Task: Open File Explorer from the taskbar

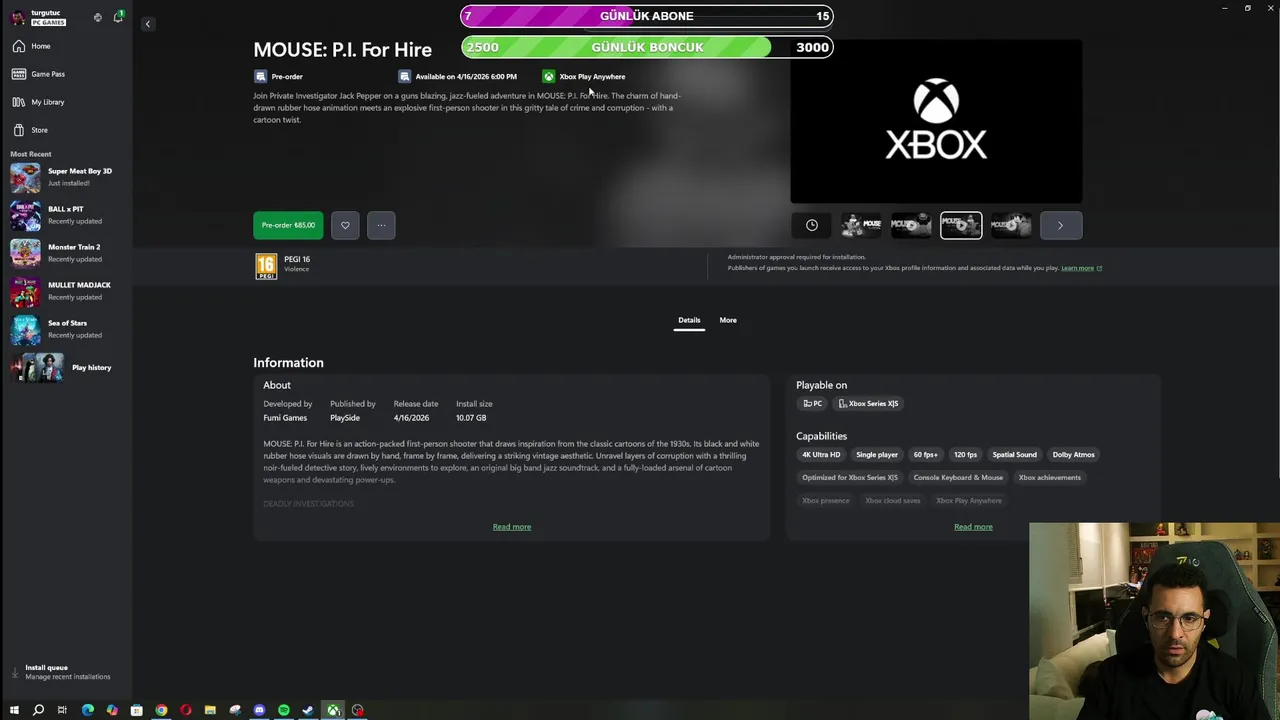Action: pyautogui.click(x=210, y=710)
